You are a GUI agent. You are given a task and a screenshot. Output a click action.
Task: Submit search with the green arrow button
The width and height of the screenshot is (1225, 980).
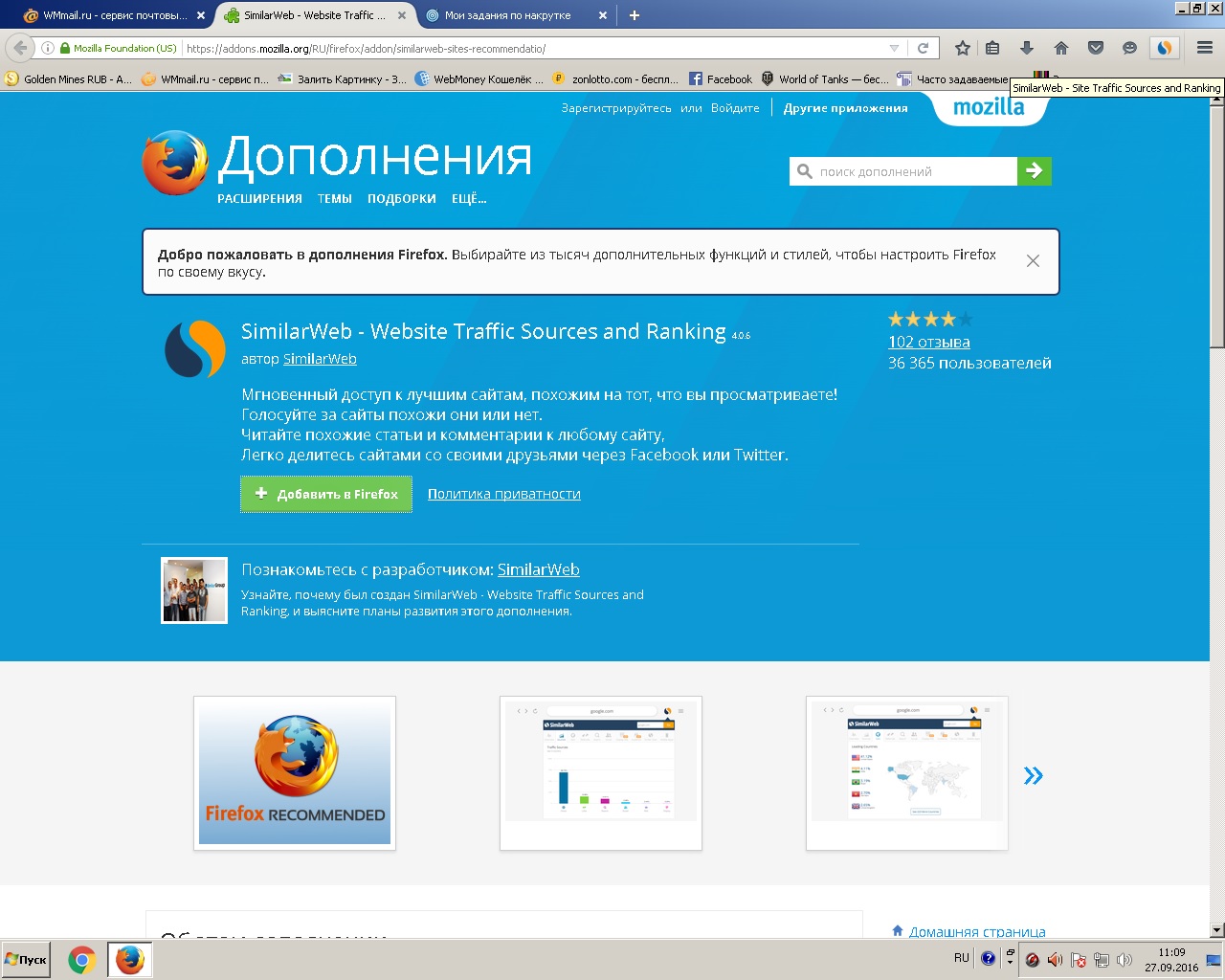(x=1035, y=171)
